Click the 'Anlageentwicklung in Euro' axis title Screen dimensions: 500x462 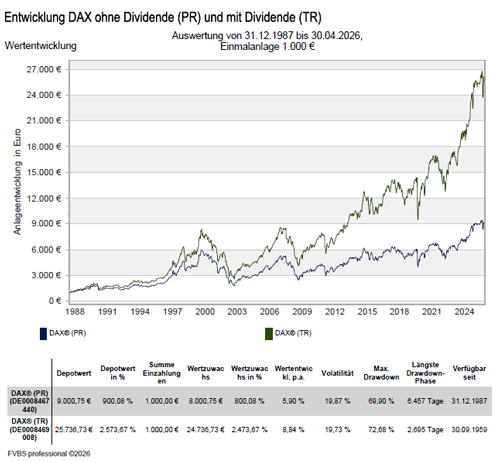point(17,182)
